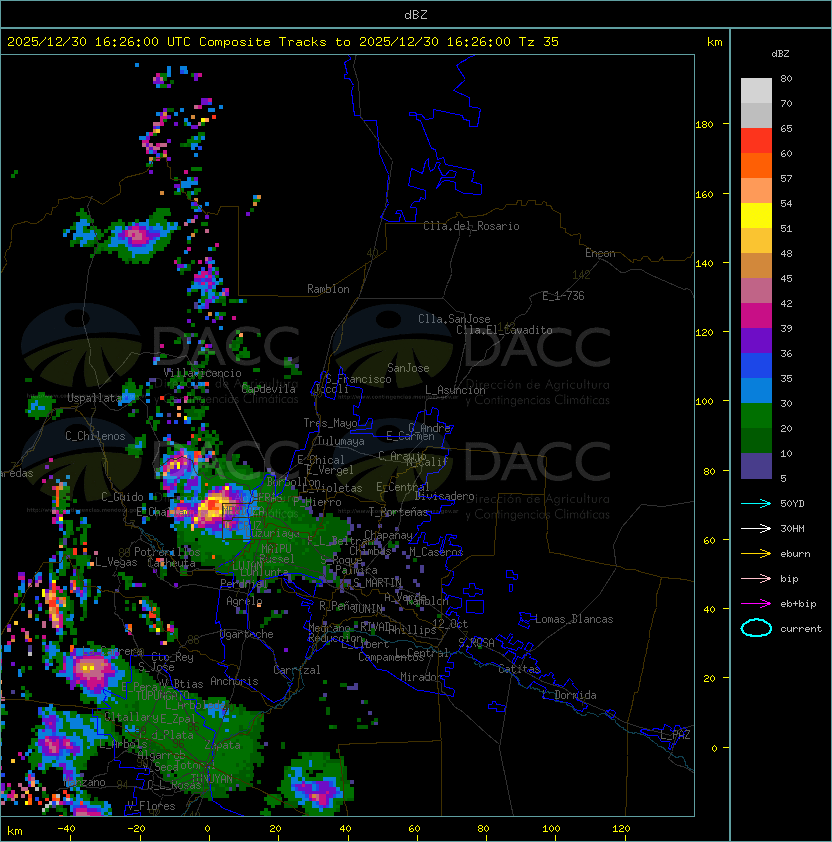Click the 'Lomas_Blancas' map label

point(574,619)
